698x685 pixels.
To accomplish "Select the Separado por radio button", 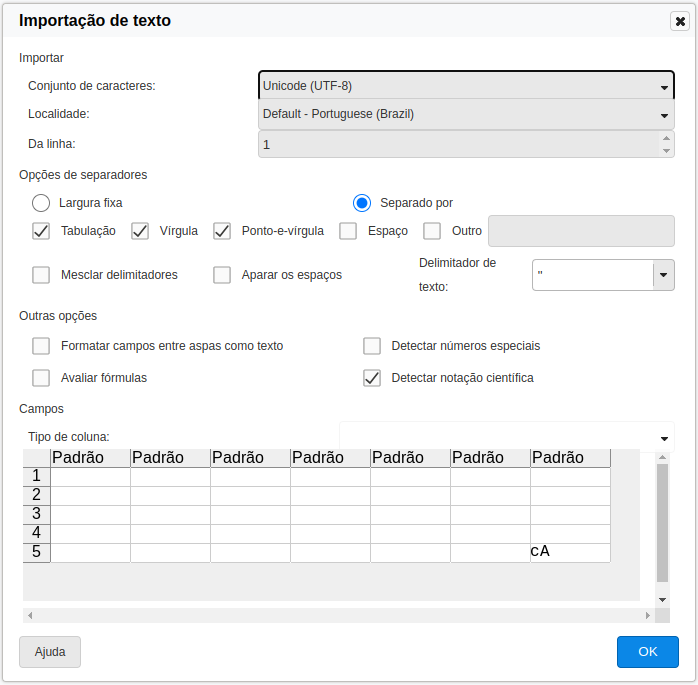I will (x=362, y=203).
